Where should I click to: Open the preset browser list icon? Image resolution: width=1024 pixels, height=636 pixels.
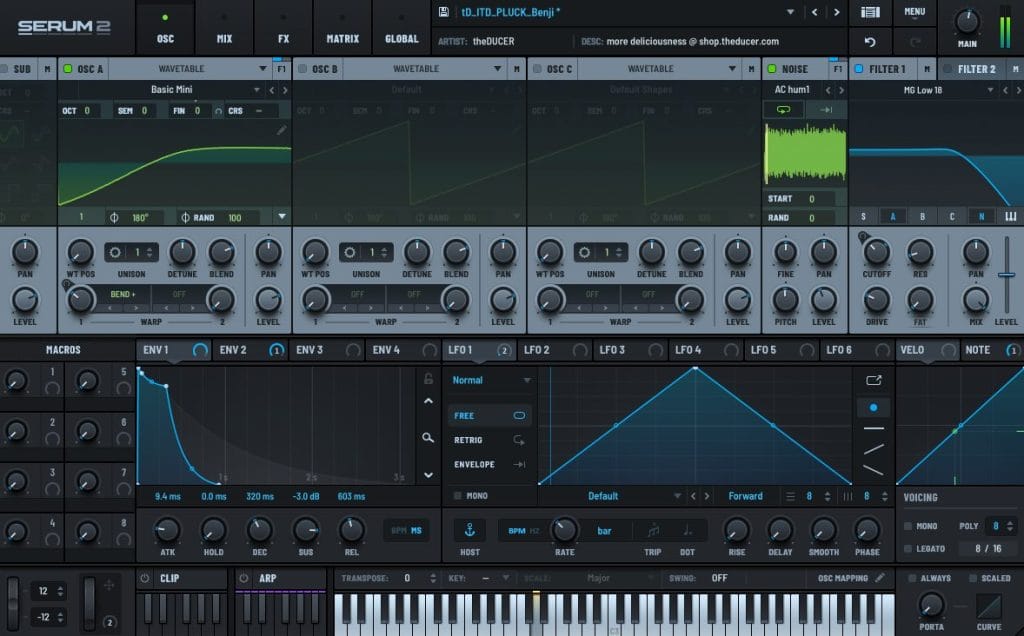point(870,12)
